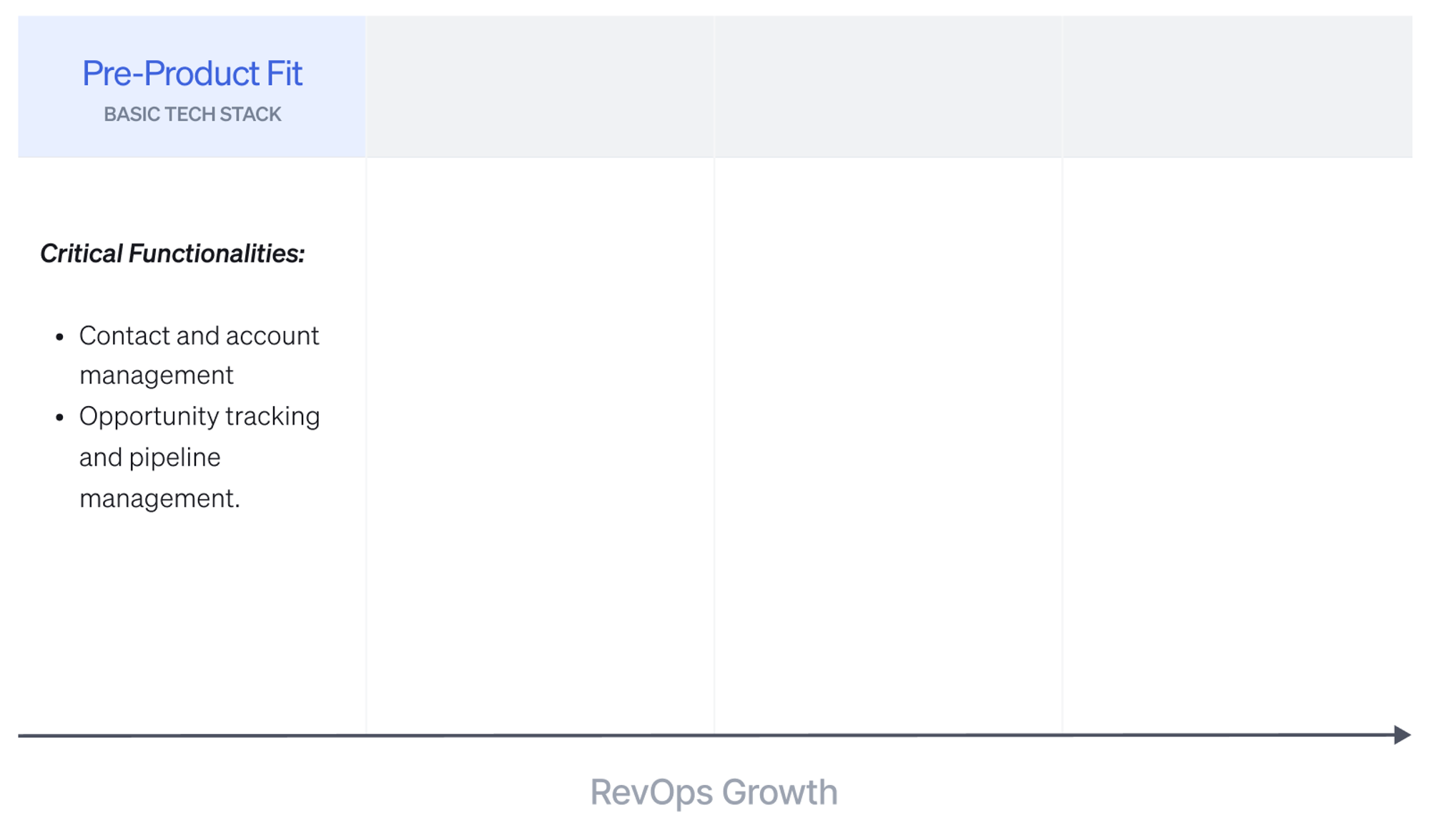Screen dimensions: 1430x840
Task: Click the Opportunity tracking and pipeline item
Action: [199, 417]
